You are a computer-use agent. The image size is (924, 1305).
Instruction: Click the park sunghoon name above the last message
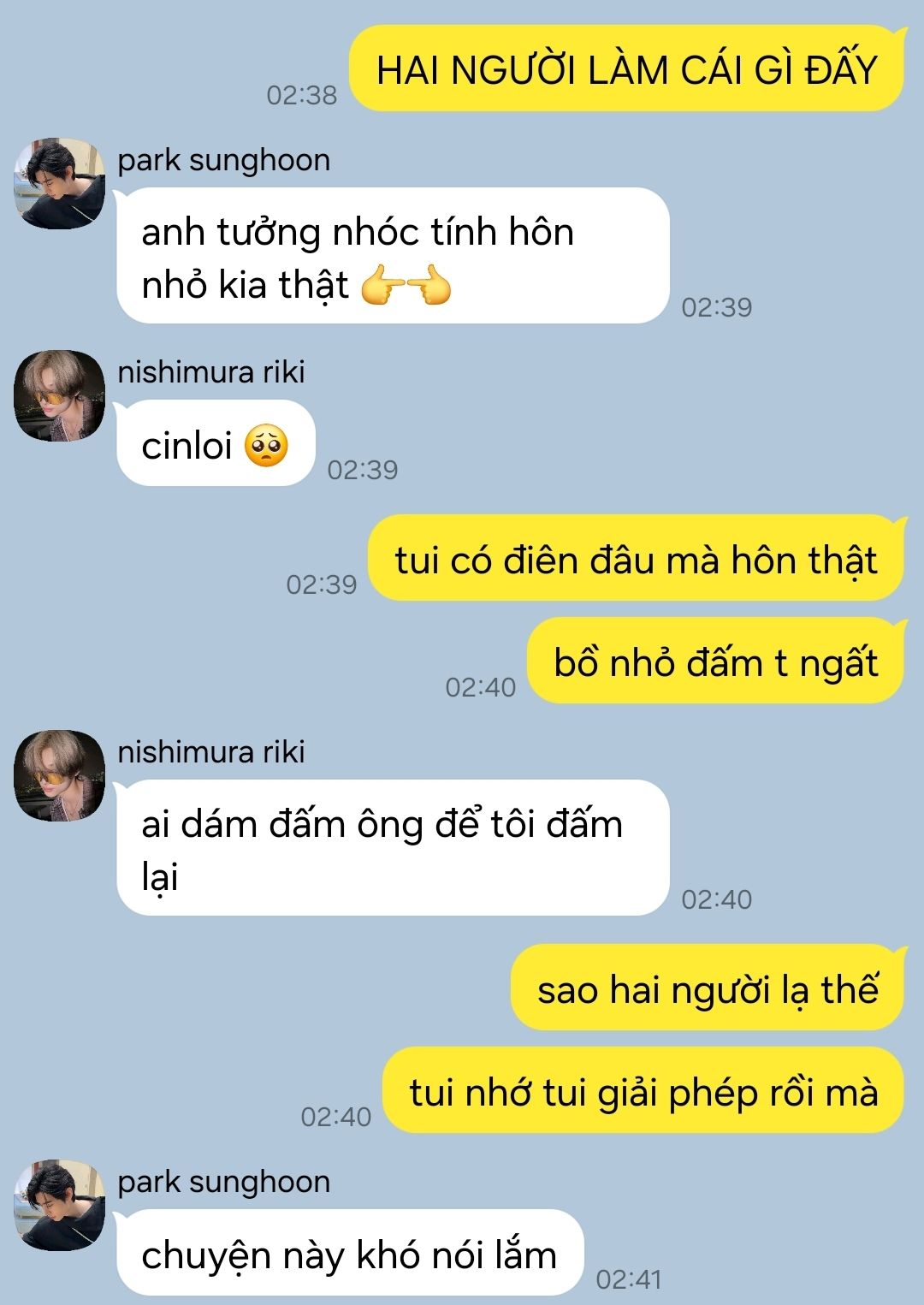224,1182
